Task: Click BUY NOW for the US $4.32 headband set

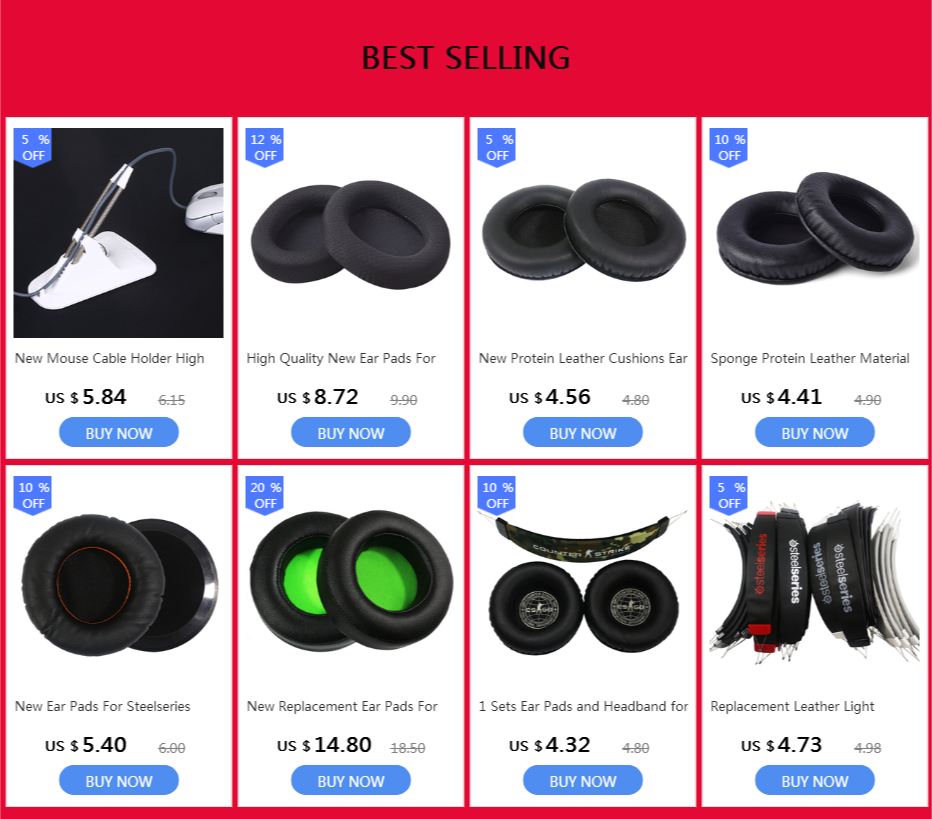Action: coord(582,780)
